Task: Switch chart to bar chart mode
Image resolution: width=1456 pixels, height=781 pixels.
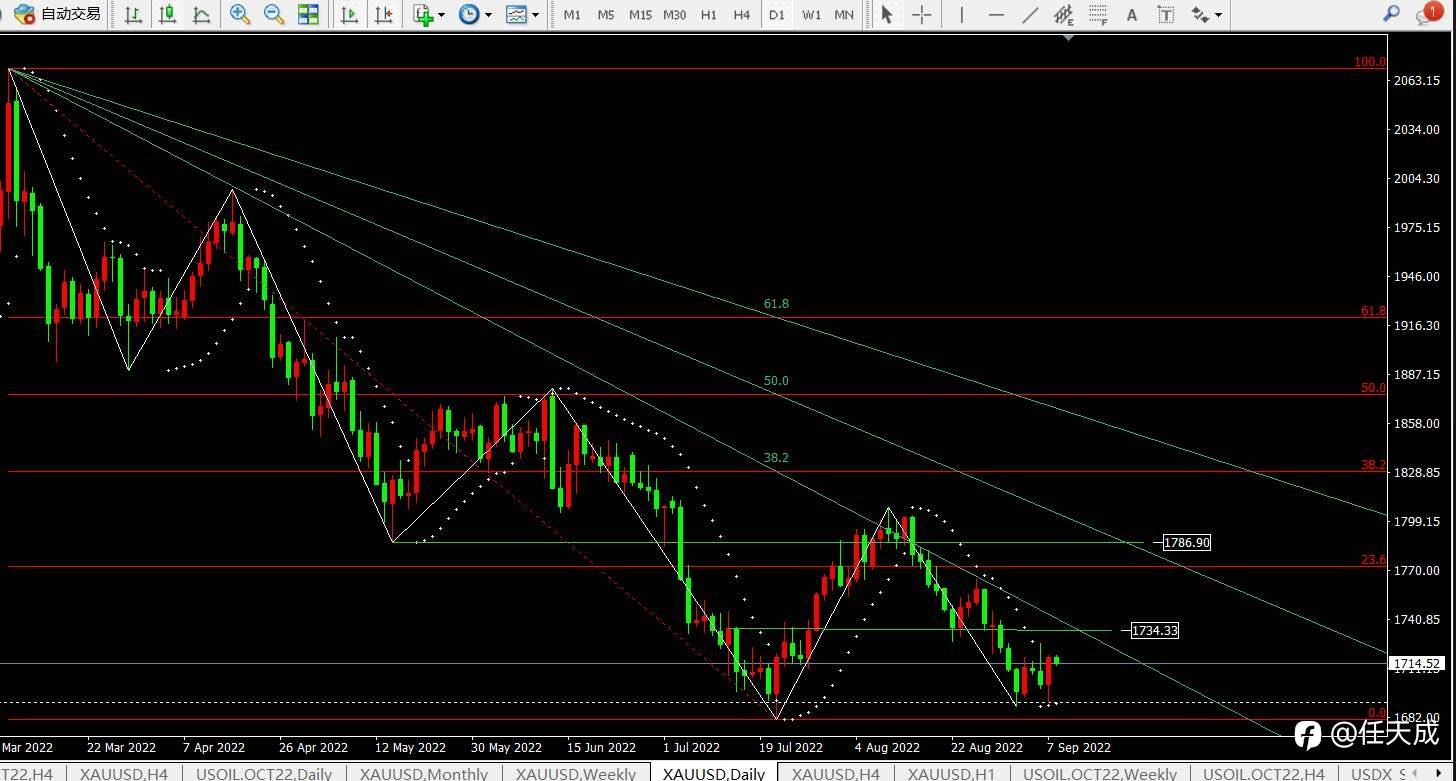Action: 134,14
